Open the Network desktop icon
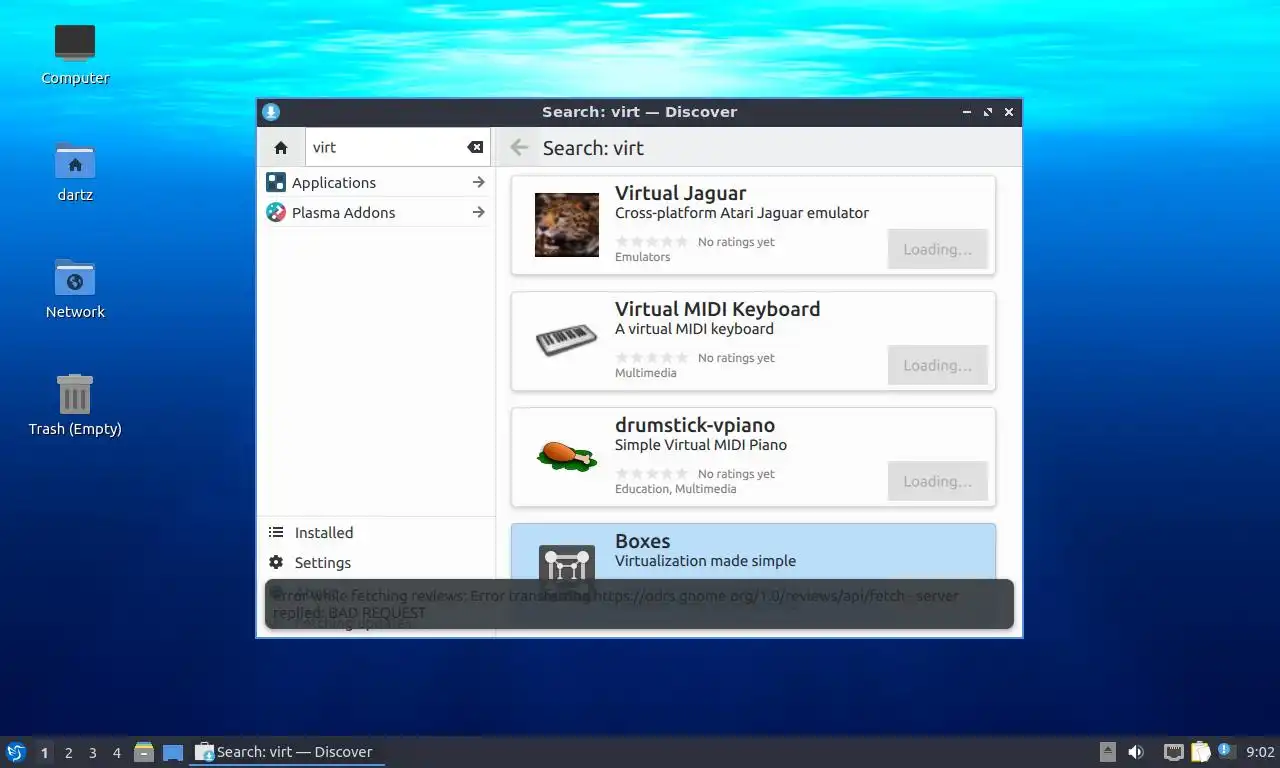This screenshot has height=768, width=1280. (75, 288)
